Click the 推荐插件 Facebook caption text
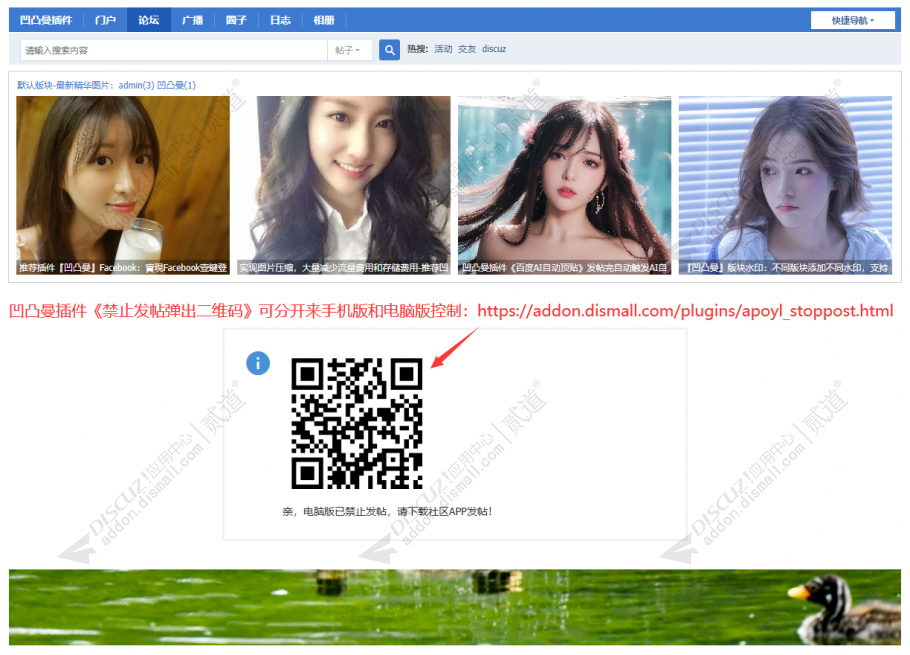Image resolution: width=910 pixels, height=655 pixels. 123,268
